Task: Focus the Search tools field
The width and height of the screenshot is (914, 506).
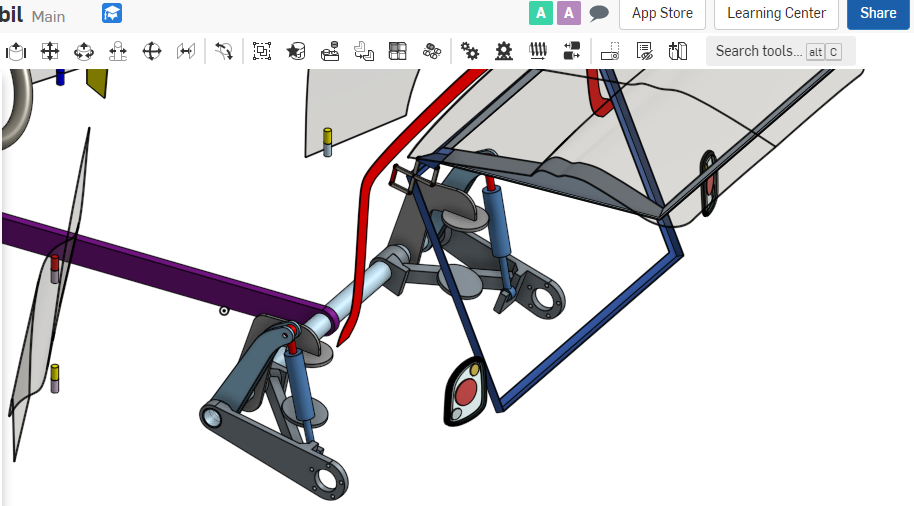Action: [x=781, y=51]
